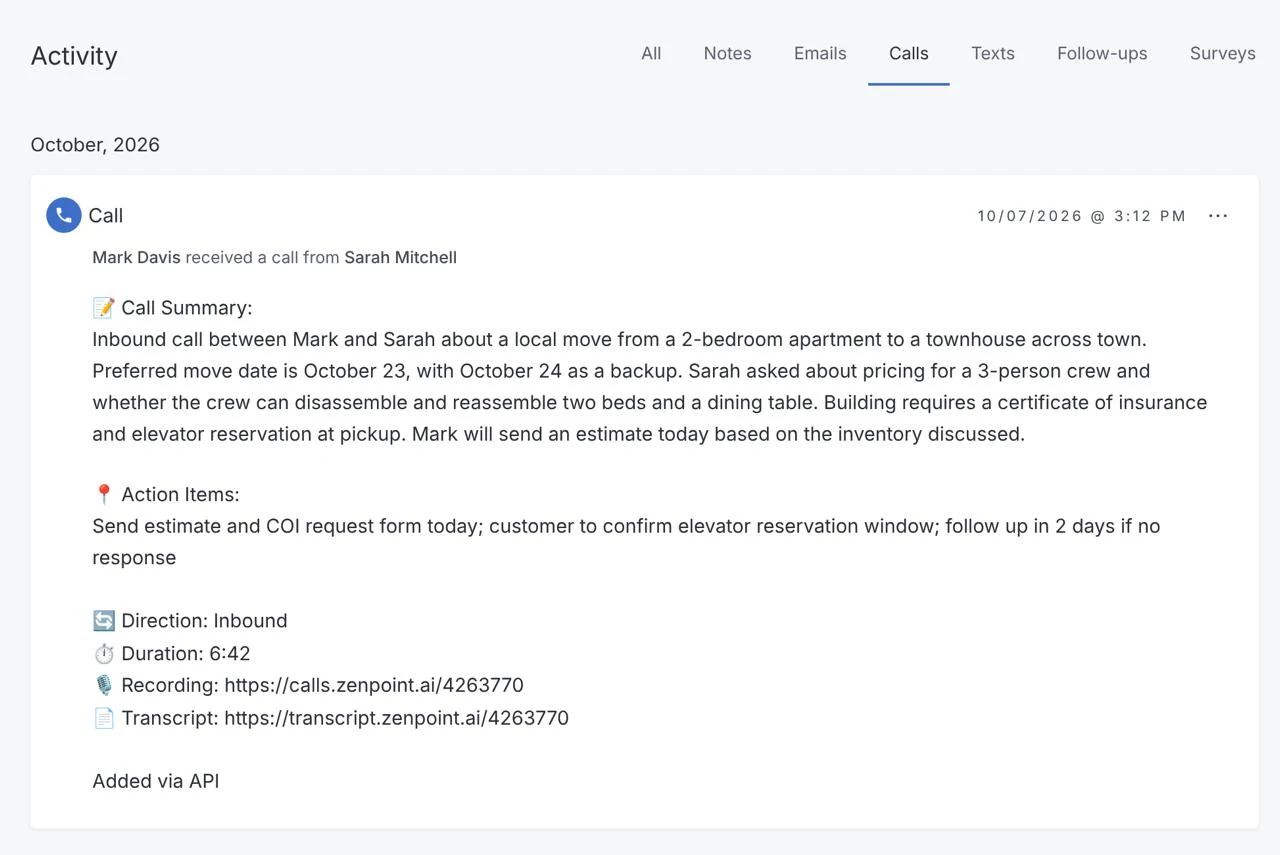This screenshot has width=1280, height=855.
Task: Click the microphone emoji beside Recording
Action: [104, 685]
